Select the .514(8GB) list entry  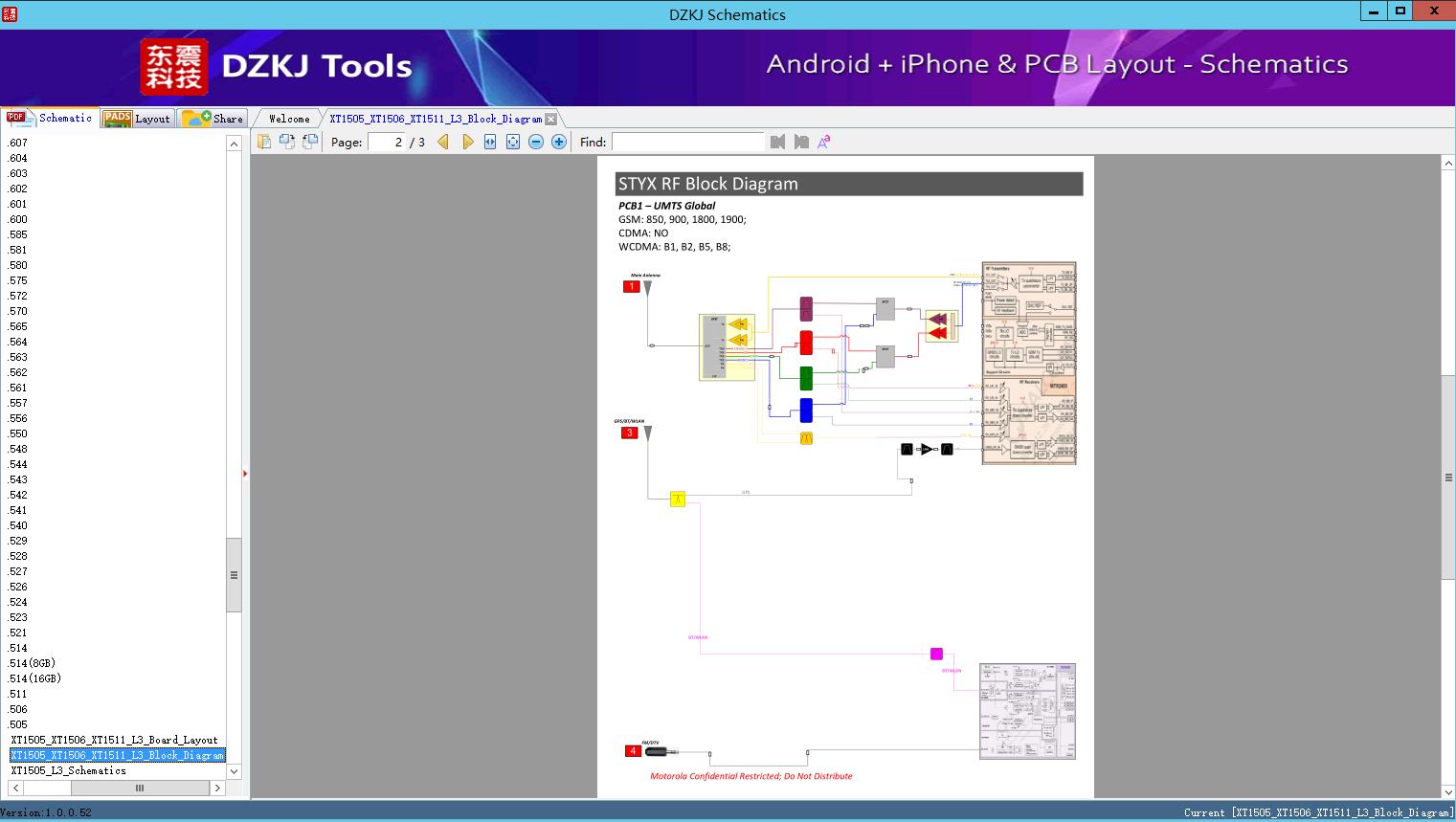click(33, 663)
